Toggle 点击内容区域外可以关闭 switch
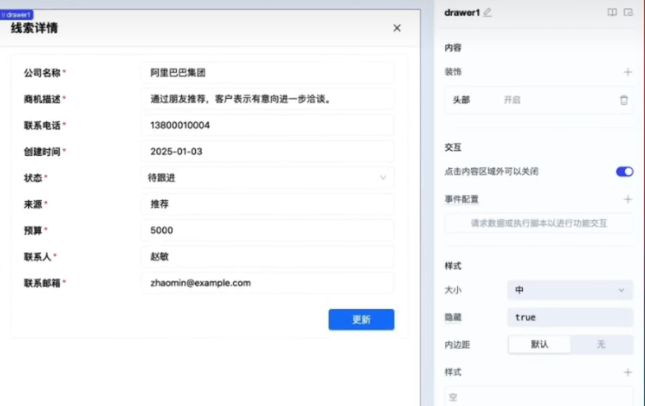 click(x=624, y=172)
